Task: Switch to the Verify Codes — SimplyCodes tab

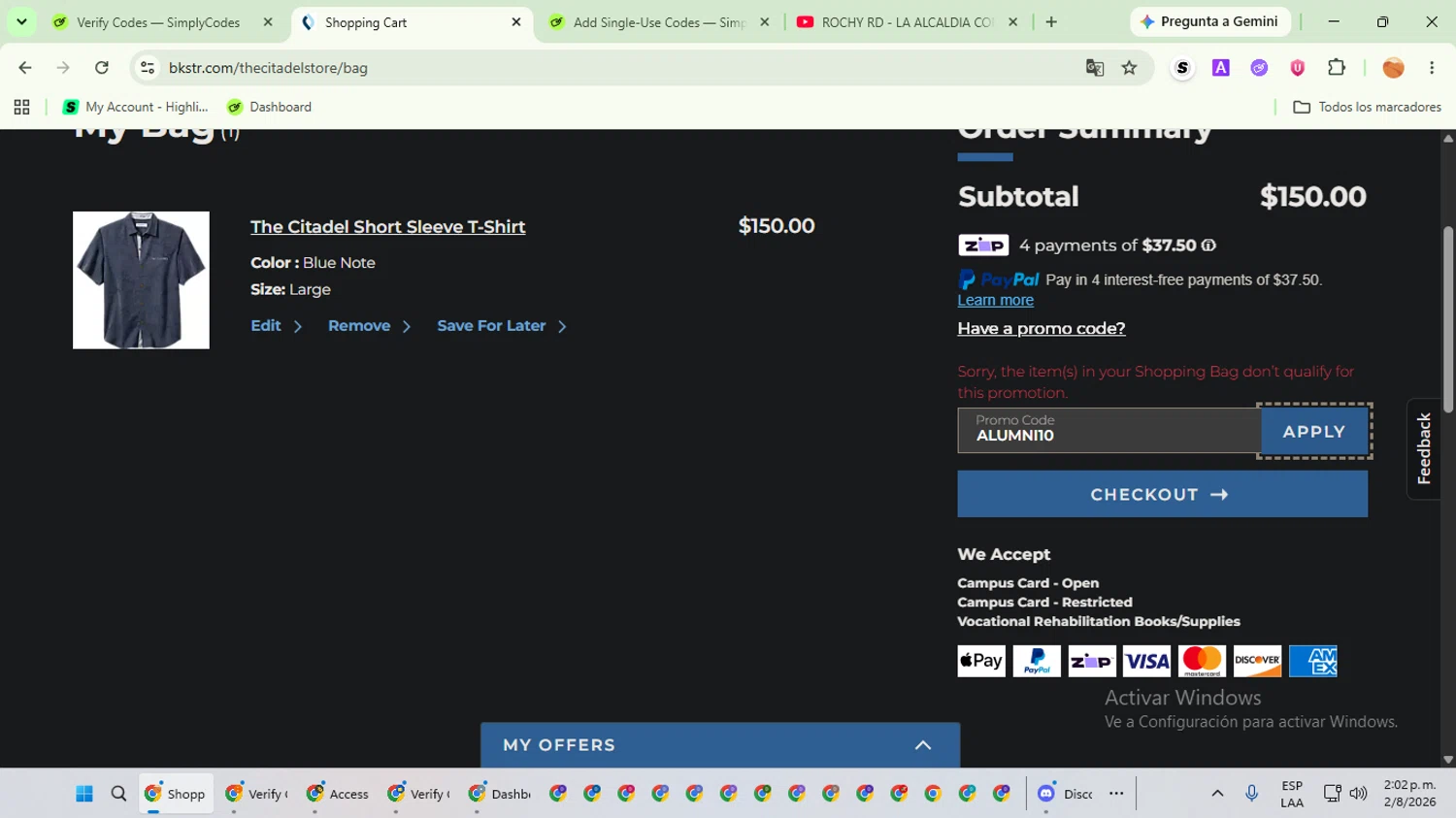Action: (159, 22)
